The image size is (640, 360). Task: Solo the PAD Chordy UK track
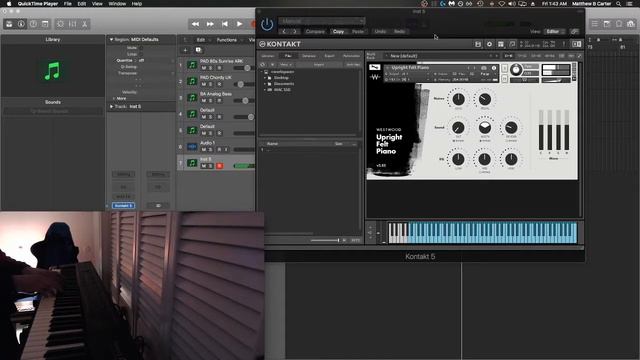(211, 84)
